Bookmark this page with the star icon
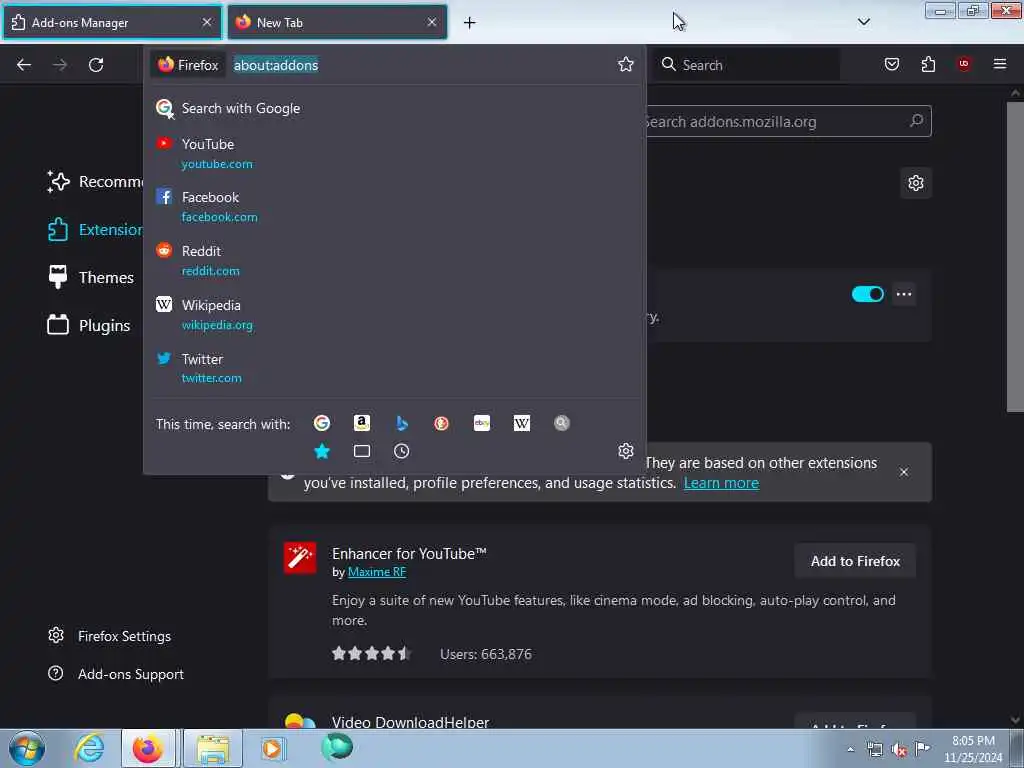This screenshot has width=1024, height=768. click(x=626, y=64)
